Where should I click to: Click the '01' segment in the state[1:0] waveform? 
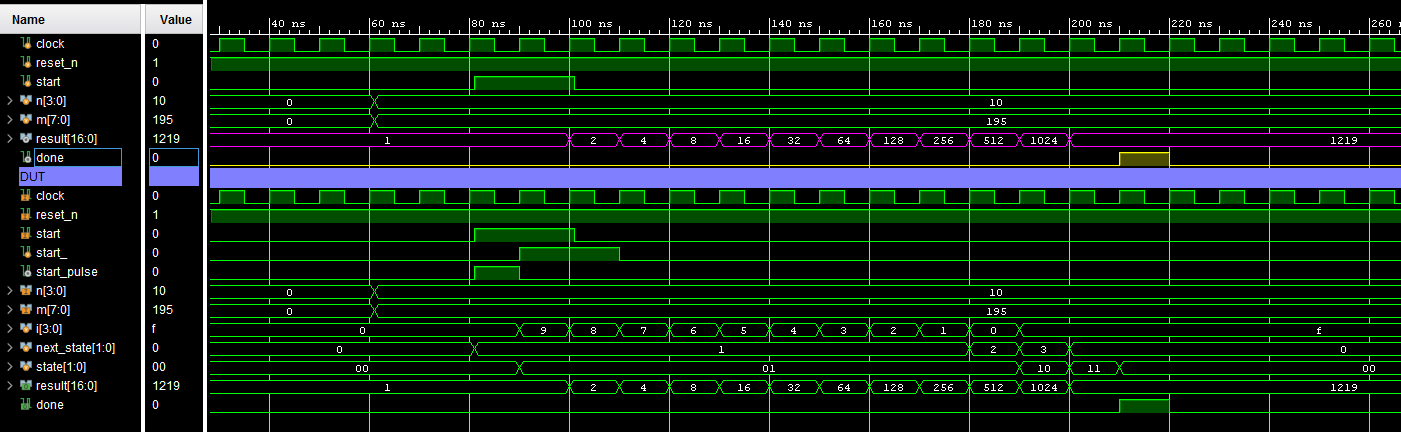(769, 367)
